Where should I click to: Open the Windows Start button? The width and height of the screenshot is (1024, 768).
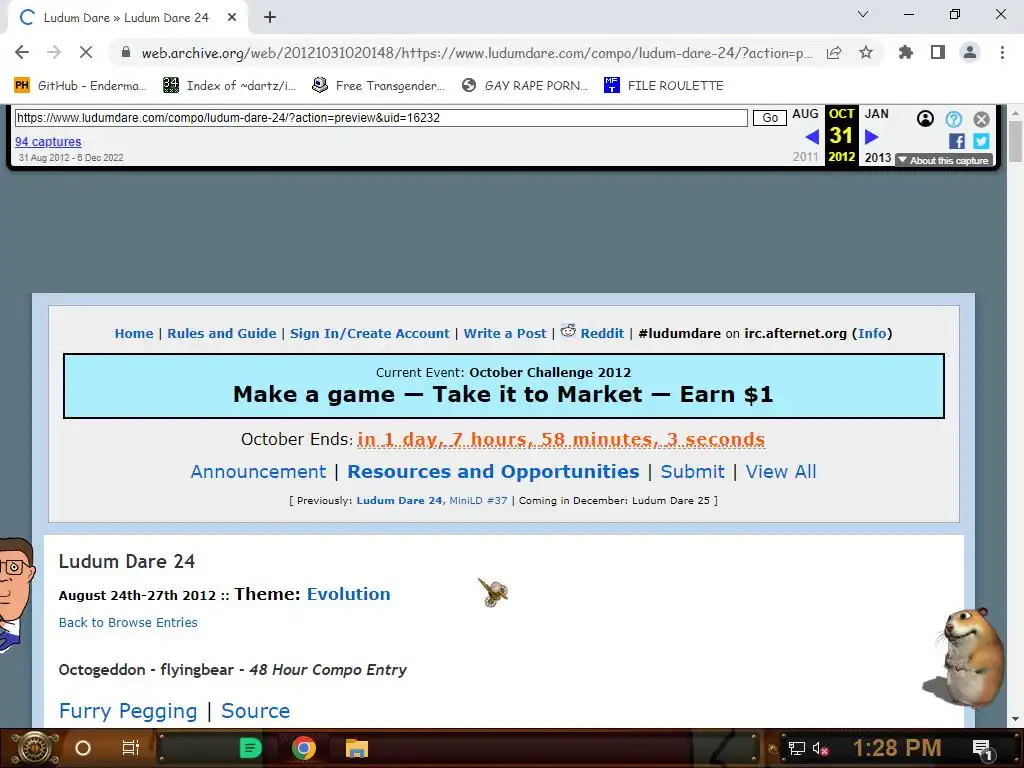pyautogui.click(x=35, y=748)
